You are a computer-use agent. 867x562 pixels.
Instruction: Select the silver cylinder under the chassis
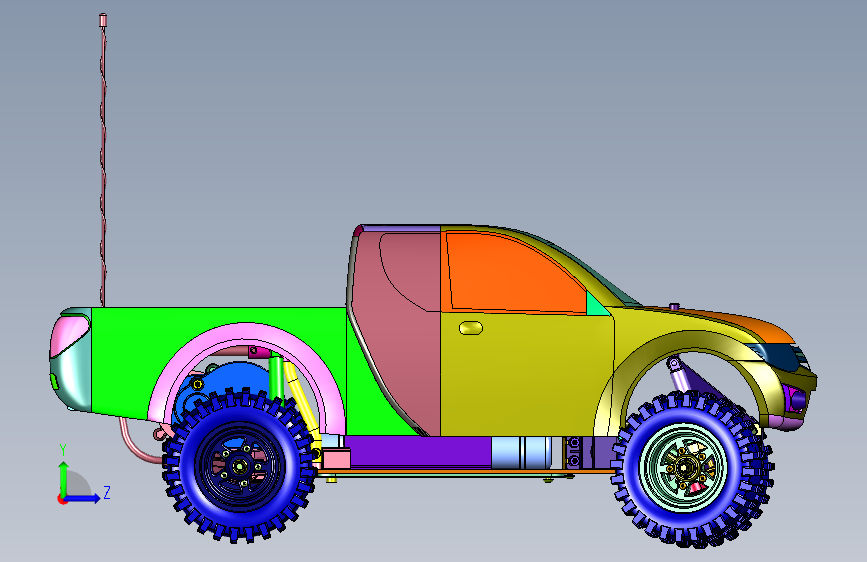click(522, 452)
